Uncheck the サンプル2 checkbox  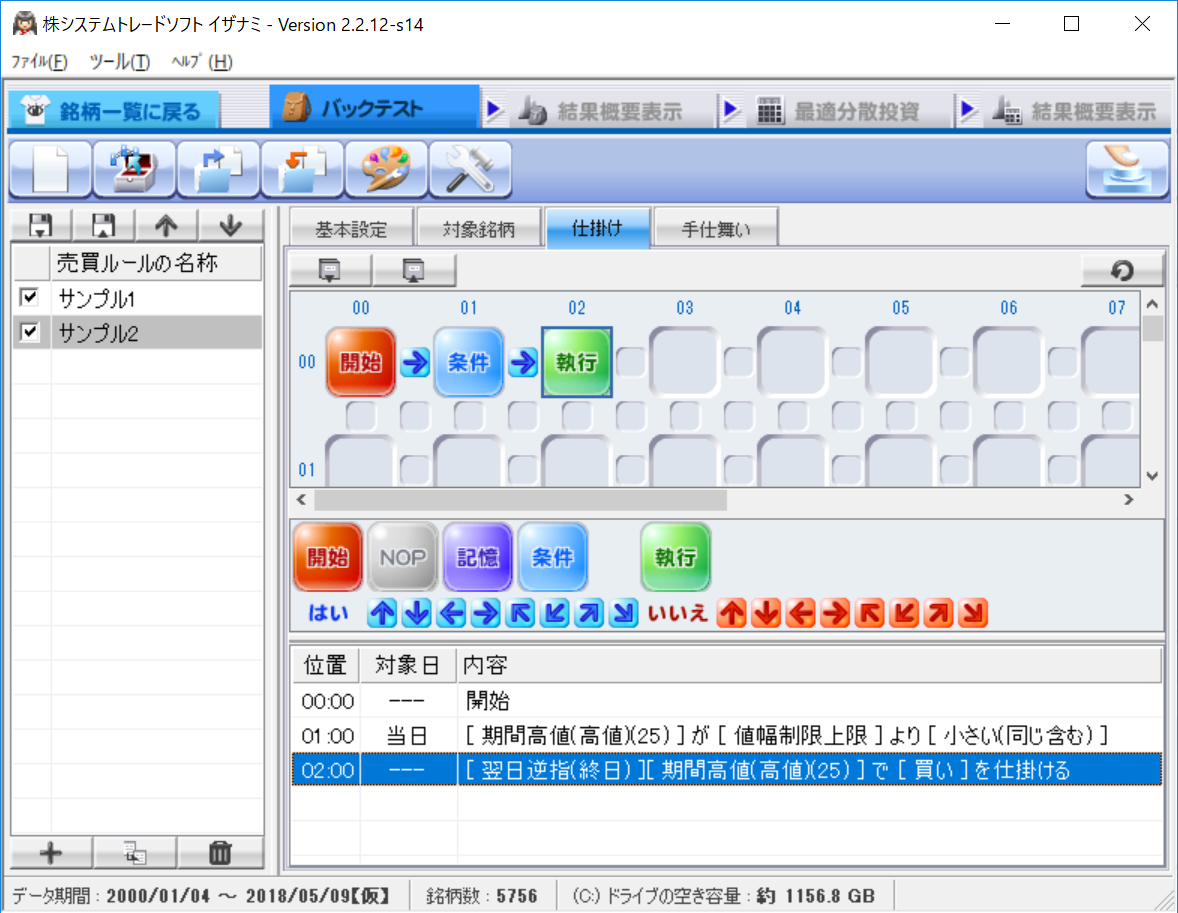[x=29, y=331]
